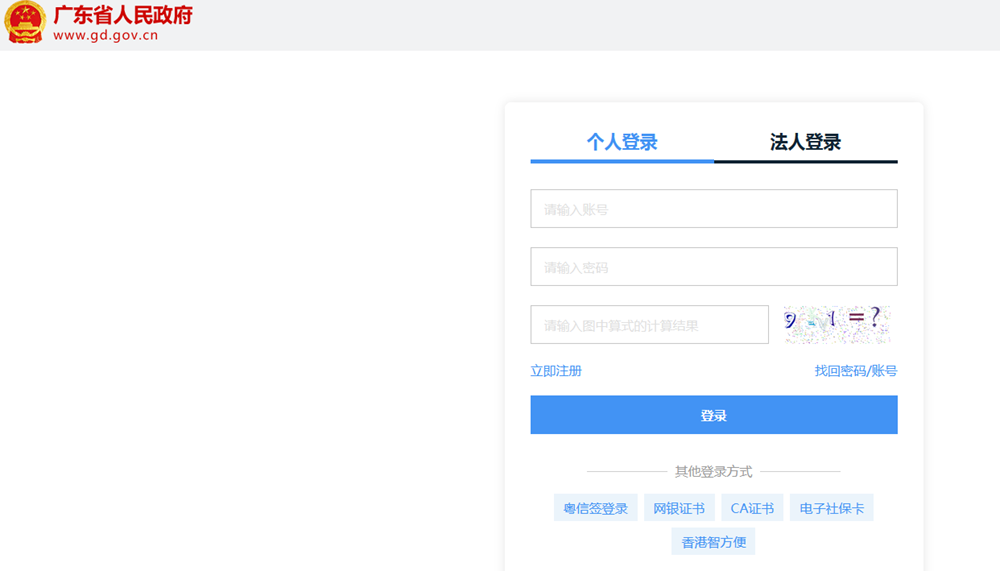
Task: Click the www.gd.gov.cn address text
Action: 105,36
